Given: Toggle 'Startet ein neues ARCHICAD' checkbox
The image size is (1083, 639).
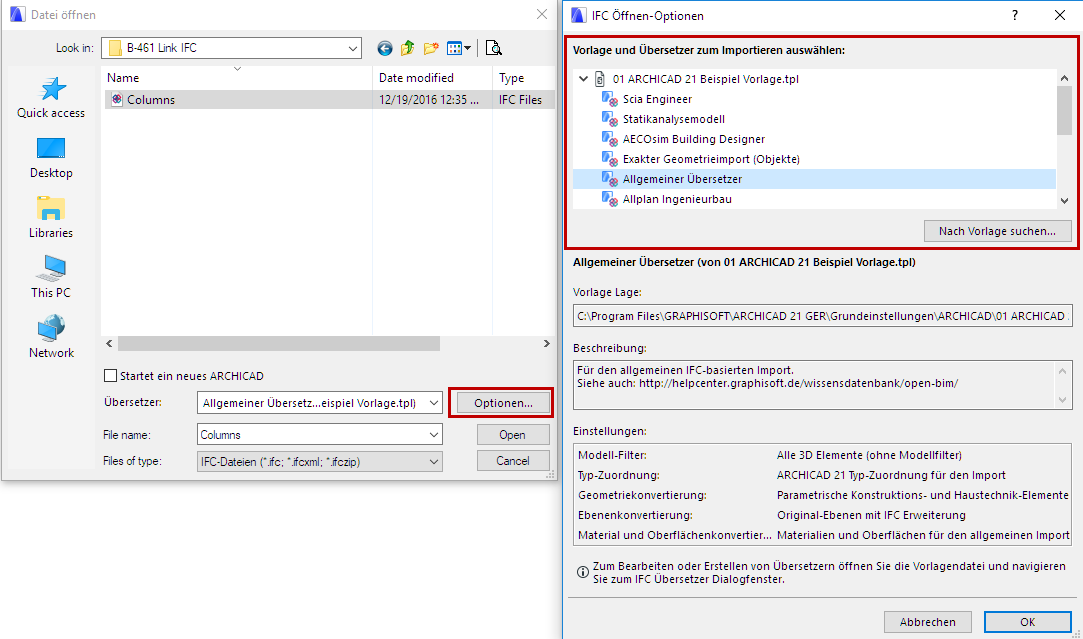Looking at the screenshot, I should click(x=110, y=376).
